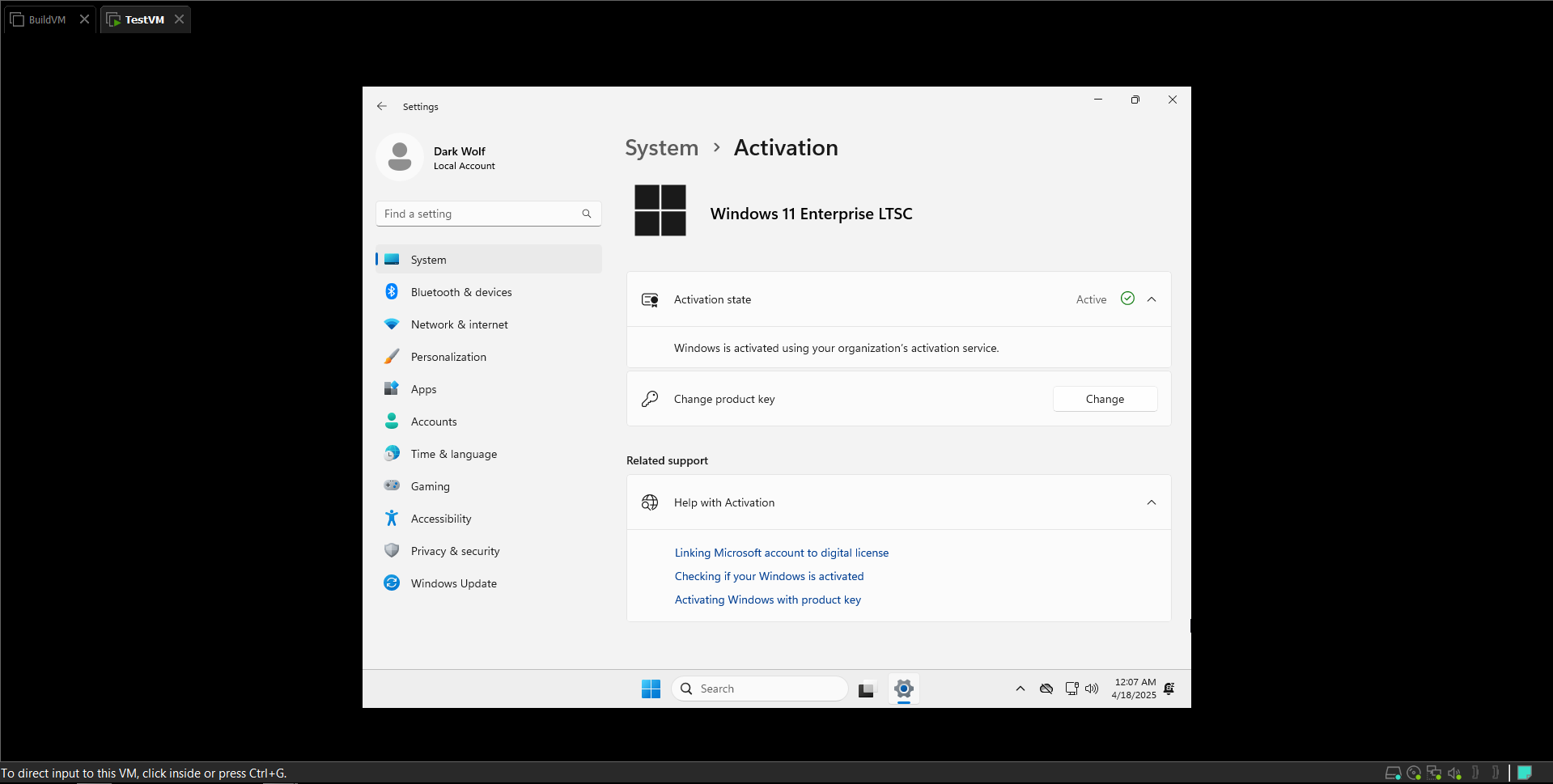Image resolution: width=1553 pixels, height=784 pixels.
Task: Open Accessibility settings
Action: (489, 519)
